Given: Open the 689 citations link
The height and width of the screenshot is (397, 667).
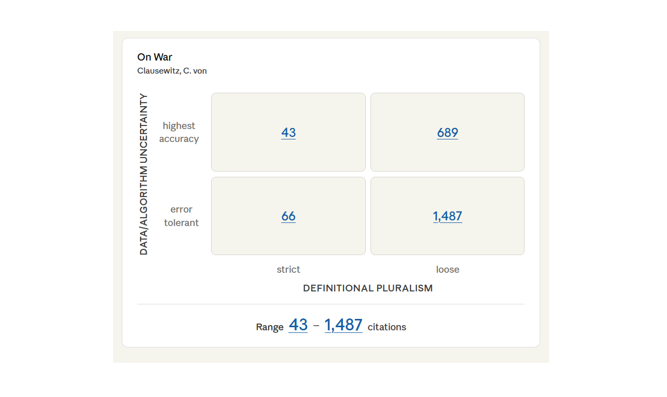Looking at the screenshot, I should pyautogui.click(x=448, y=132).
